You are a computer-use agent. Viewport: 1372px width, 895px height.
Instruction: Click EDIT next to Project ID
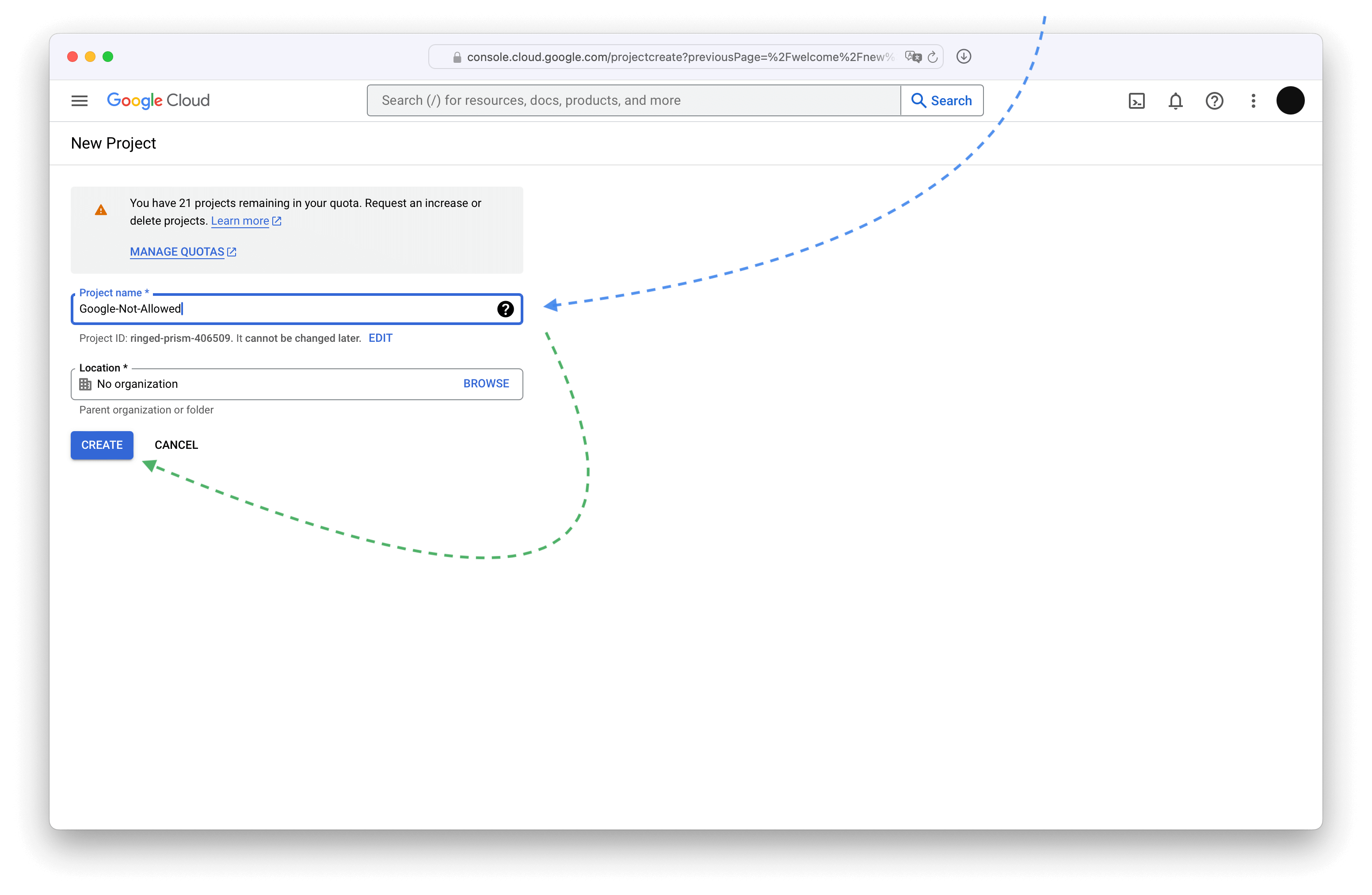pyautogui.click(x=381, y=338)
